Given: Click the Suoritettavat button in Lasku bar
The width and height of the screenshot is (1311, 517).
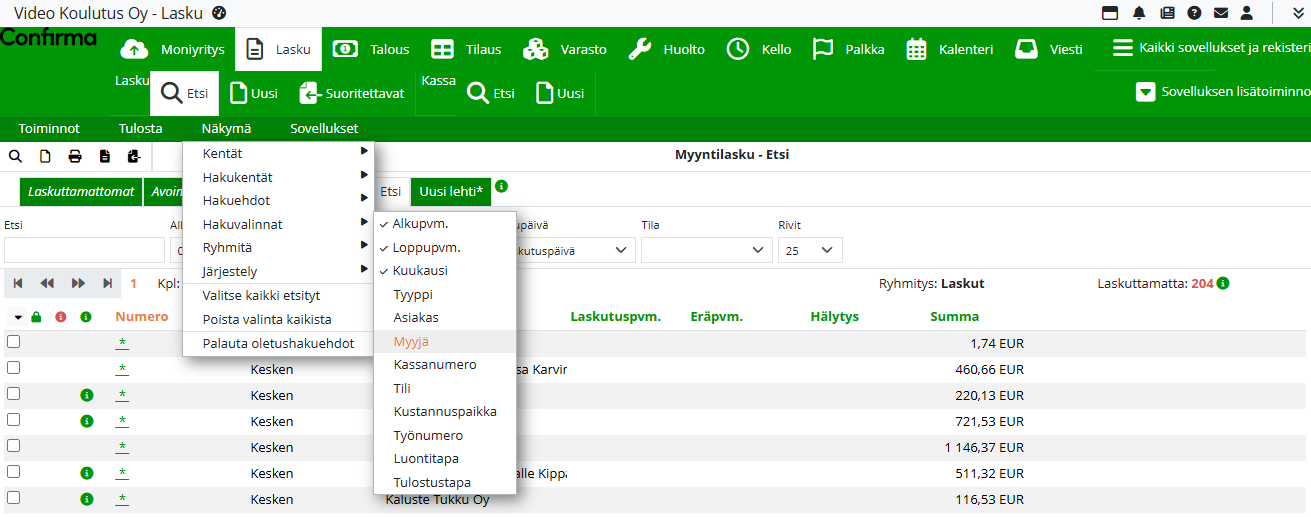Looking at the screenshot, I should pos(352,93).
